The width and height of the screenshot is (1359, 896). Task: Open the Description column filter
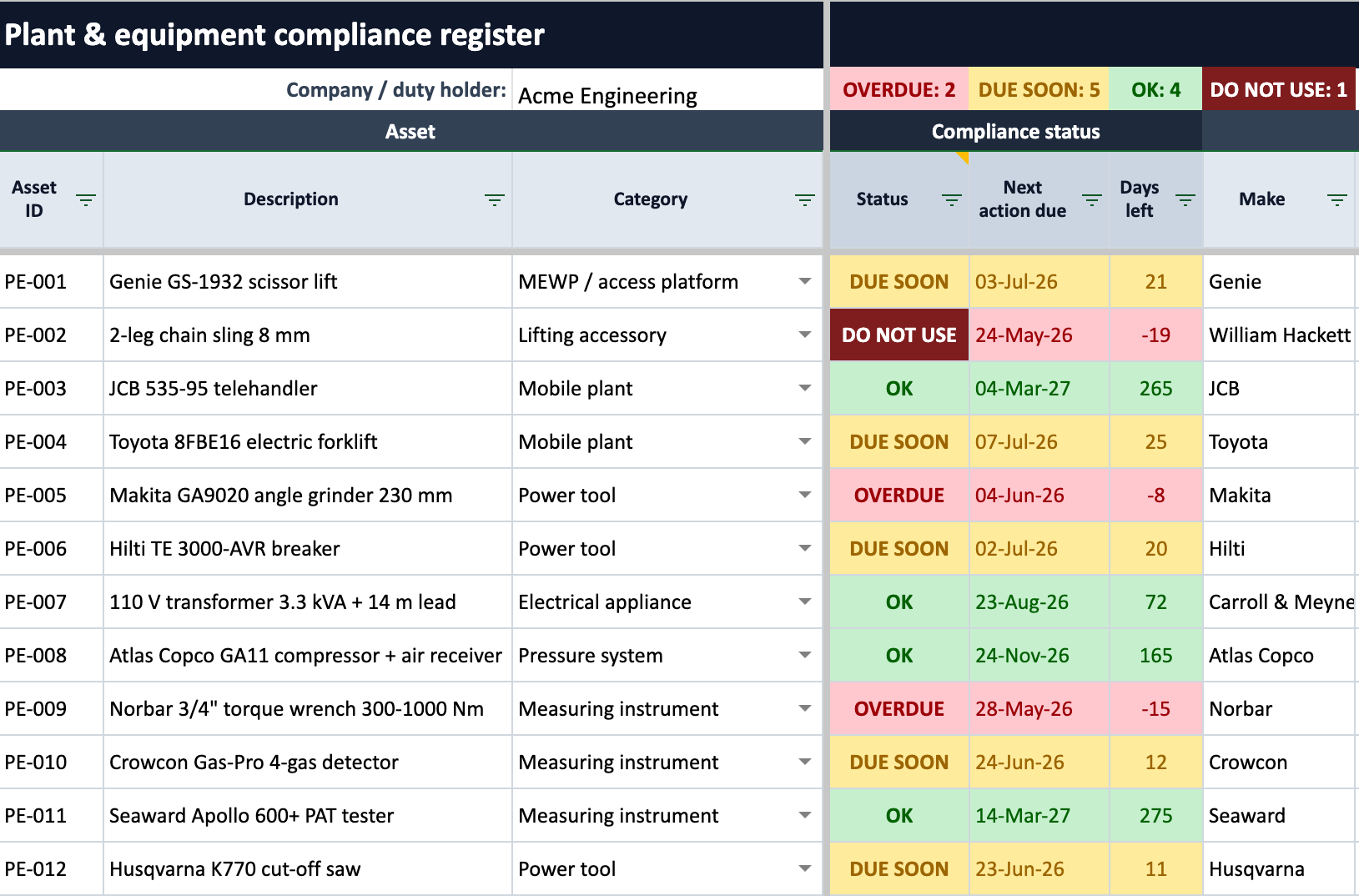(495, 200)
